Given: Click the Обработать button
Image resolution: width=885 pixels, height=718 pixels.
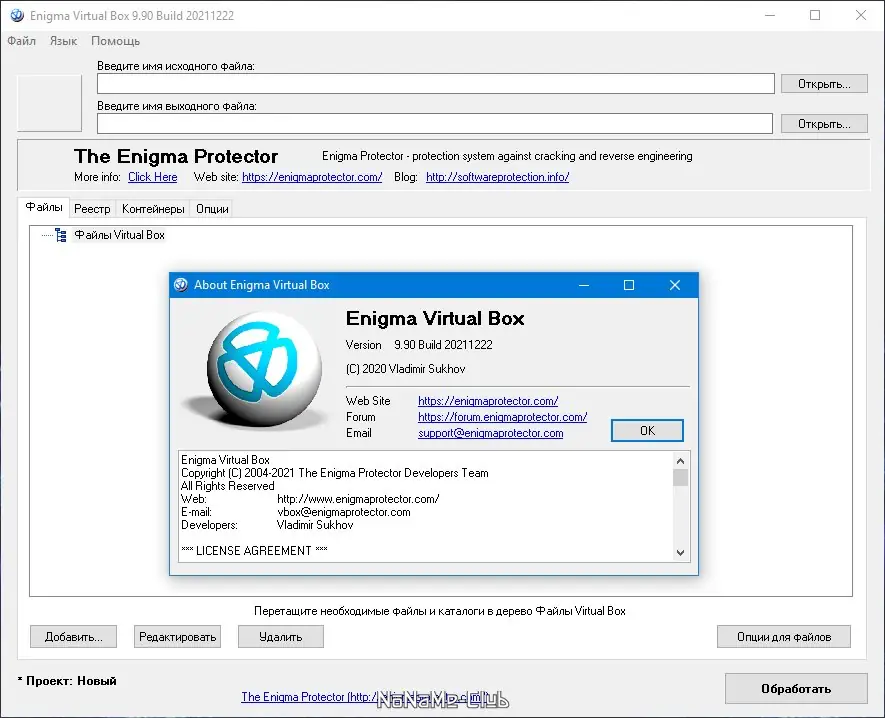Looking at the screenshot, I should pyautogui.click(x=796, y=689).
